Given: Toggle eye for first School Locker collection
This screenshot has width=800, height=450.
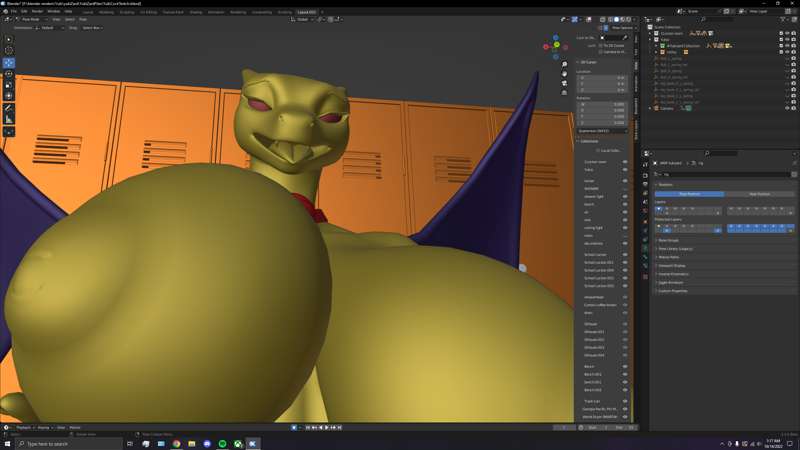Looking at the screenshot, I should pyautogui.click(x=624, y=254).
